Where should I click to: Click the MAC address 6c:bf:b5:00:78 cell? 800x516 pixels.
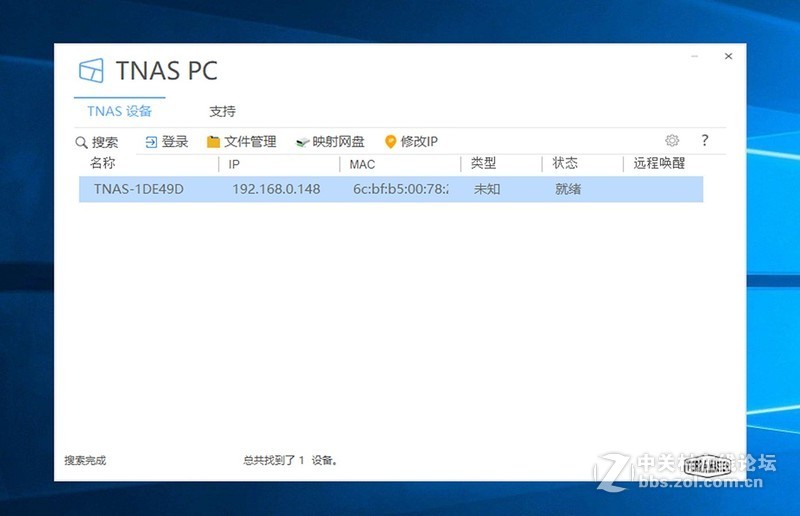coord(401,189)
